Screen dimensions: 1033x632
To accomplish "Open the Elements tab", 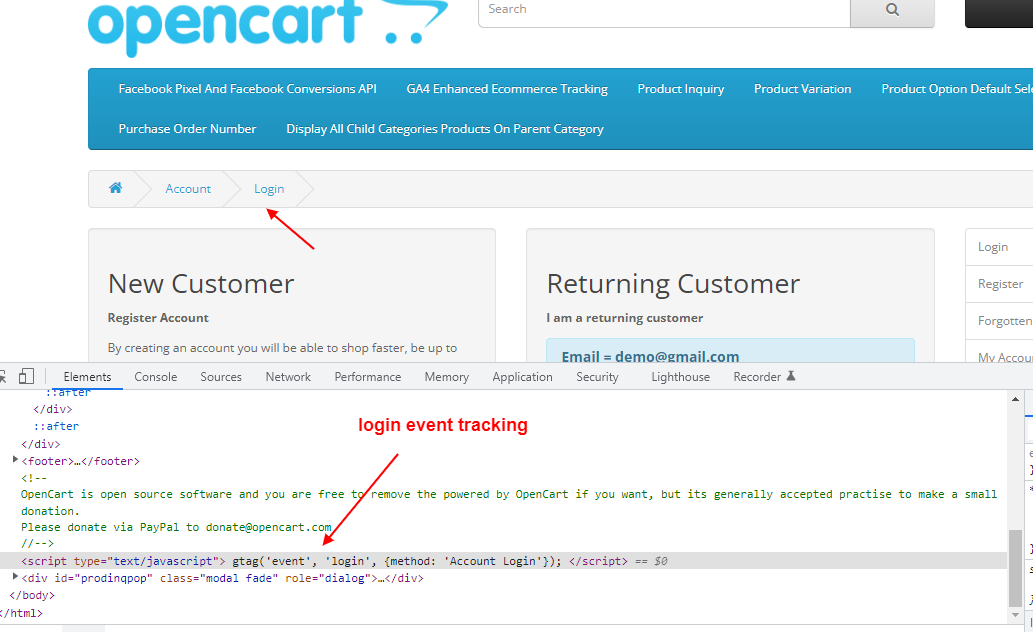I will point(88,376).
